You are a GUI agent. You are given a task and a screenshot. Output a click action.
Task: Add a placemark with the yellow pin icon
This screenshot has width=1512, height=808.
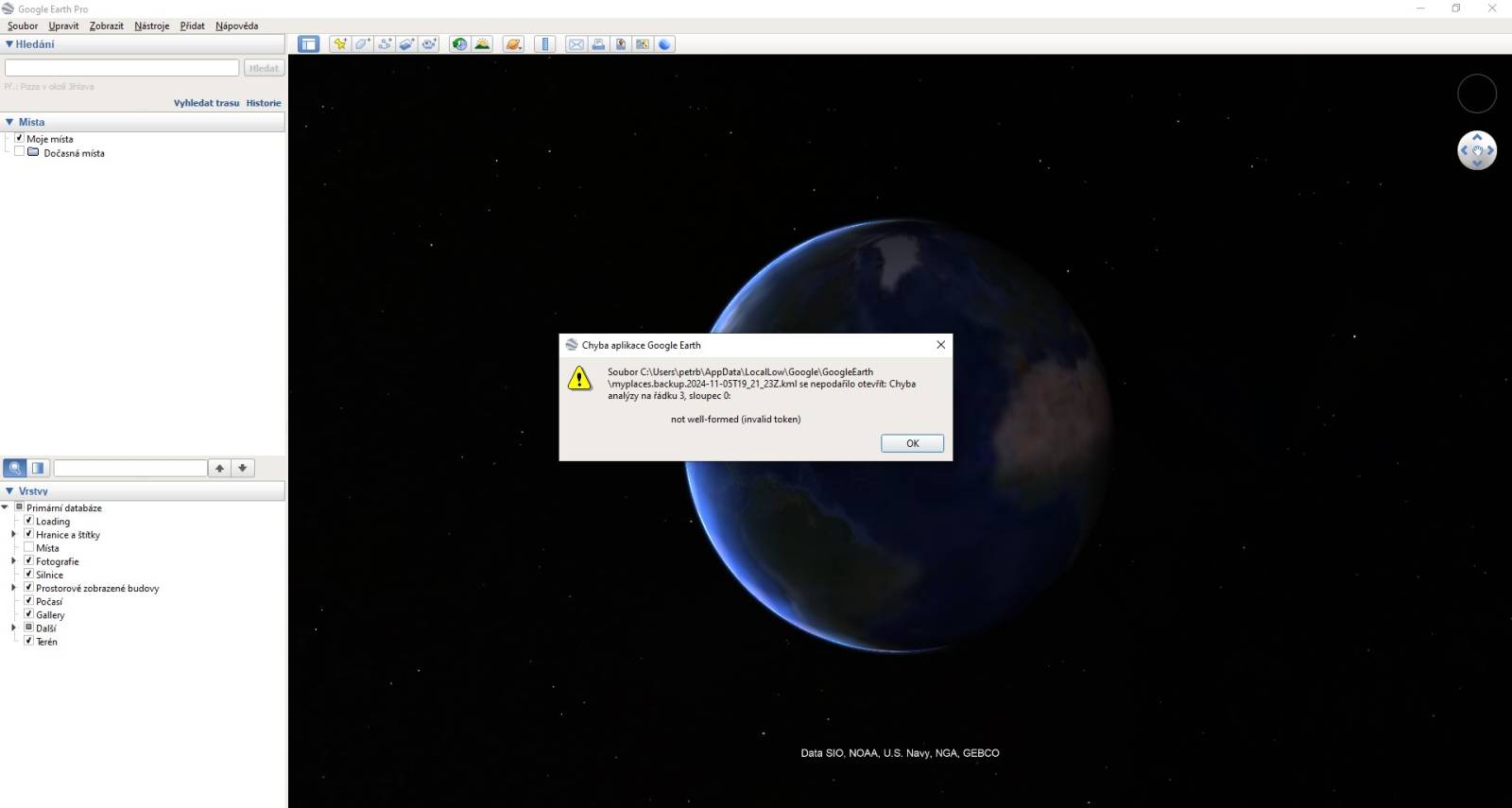tap(340, 44)
